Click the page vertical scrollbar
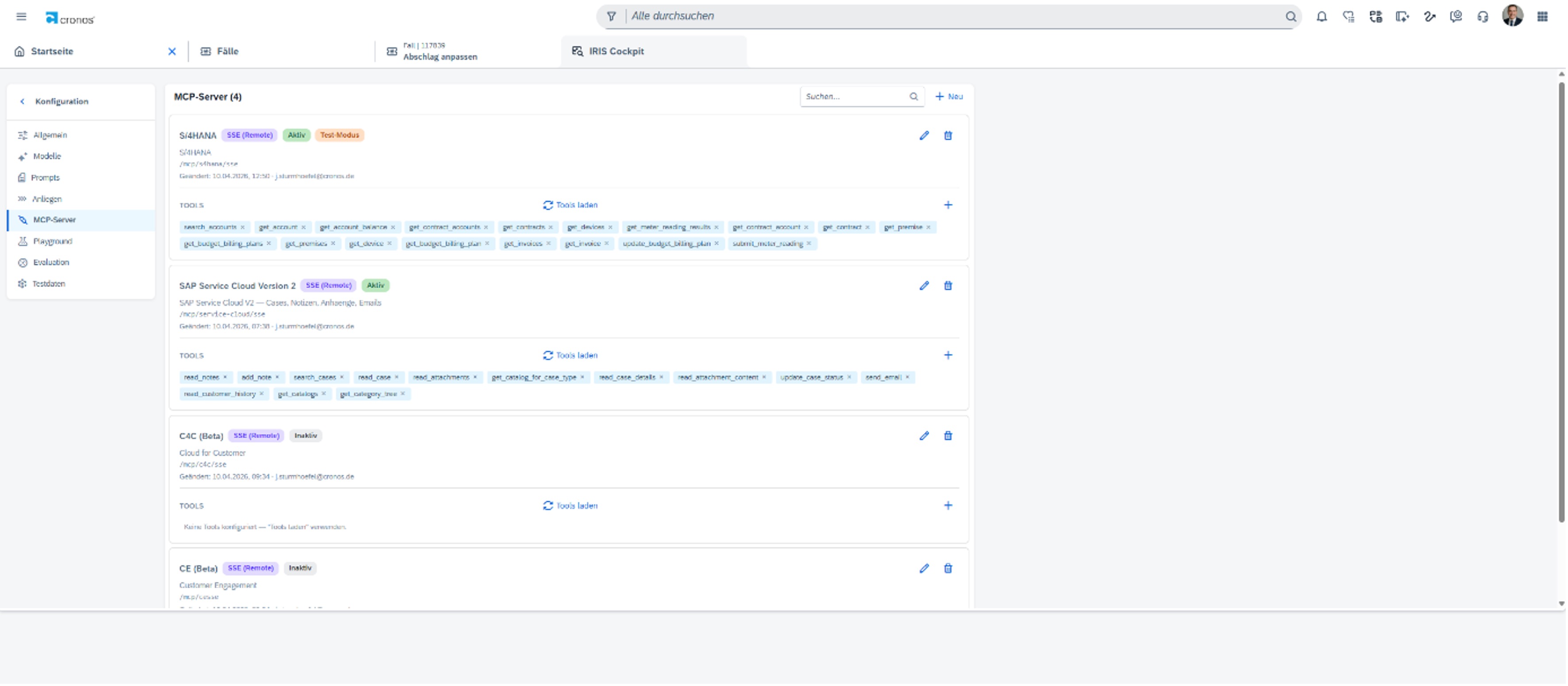 point(1561,302)
